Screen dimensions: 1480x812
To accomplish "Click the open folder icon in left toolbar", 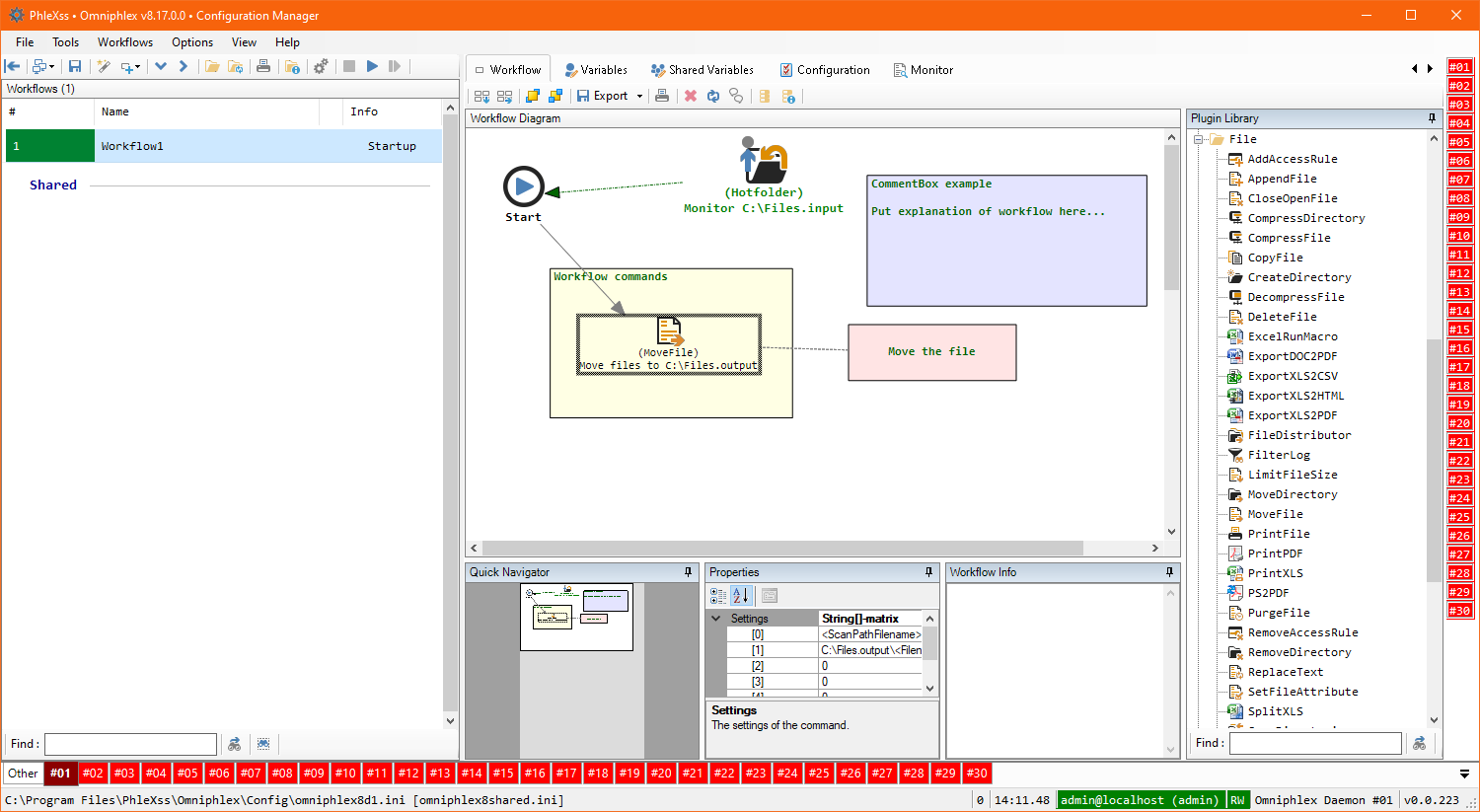I will click(x=212, y=66).
